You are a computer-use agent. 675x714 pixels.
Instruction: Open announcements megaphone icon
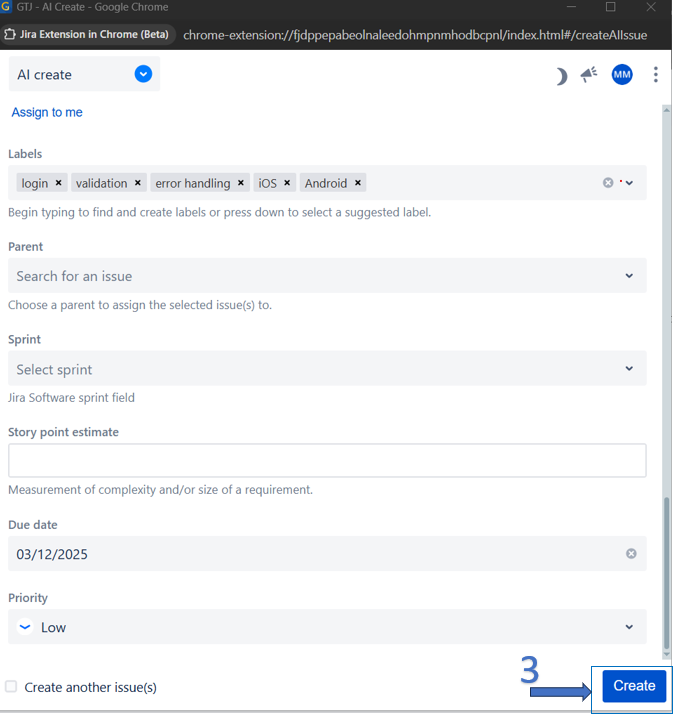(x=589, y=74)
